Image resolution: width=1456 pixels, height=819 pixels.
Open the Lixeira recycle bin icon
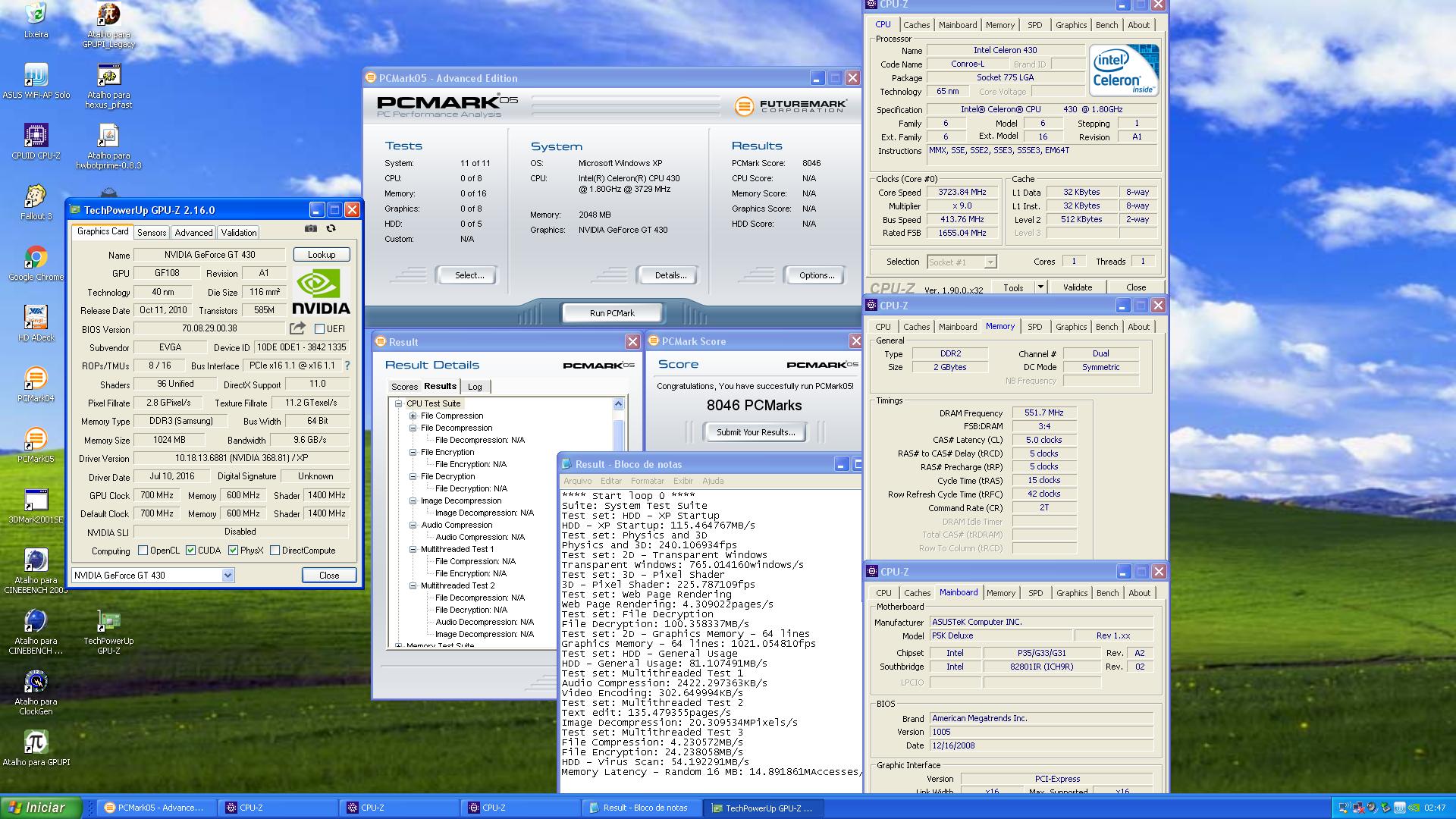click(36, 20)
